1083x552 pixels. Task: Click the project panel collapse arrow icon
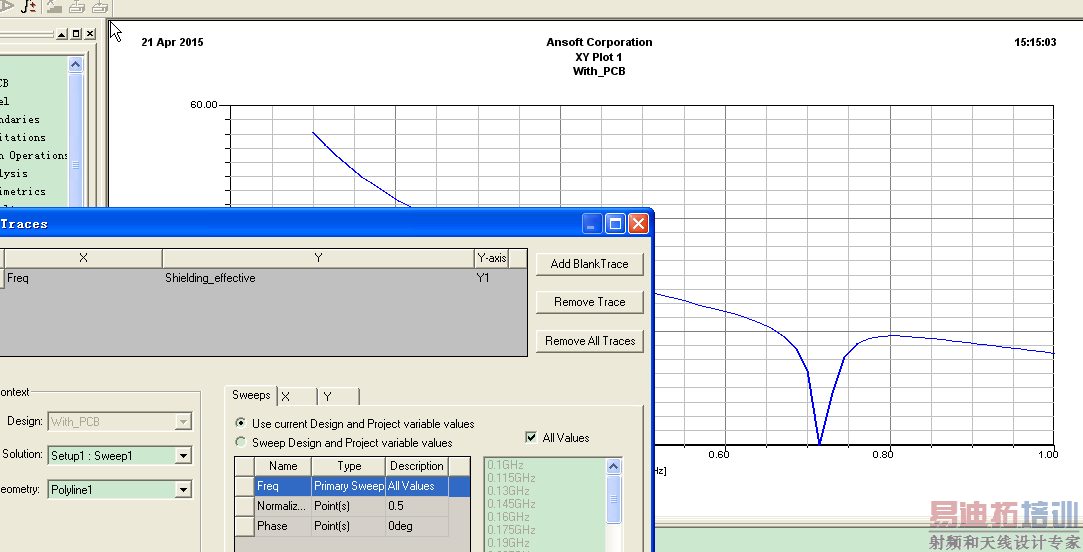point(62,34)
